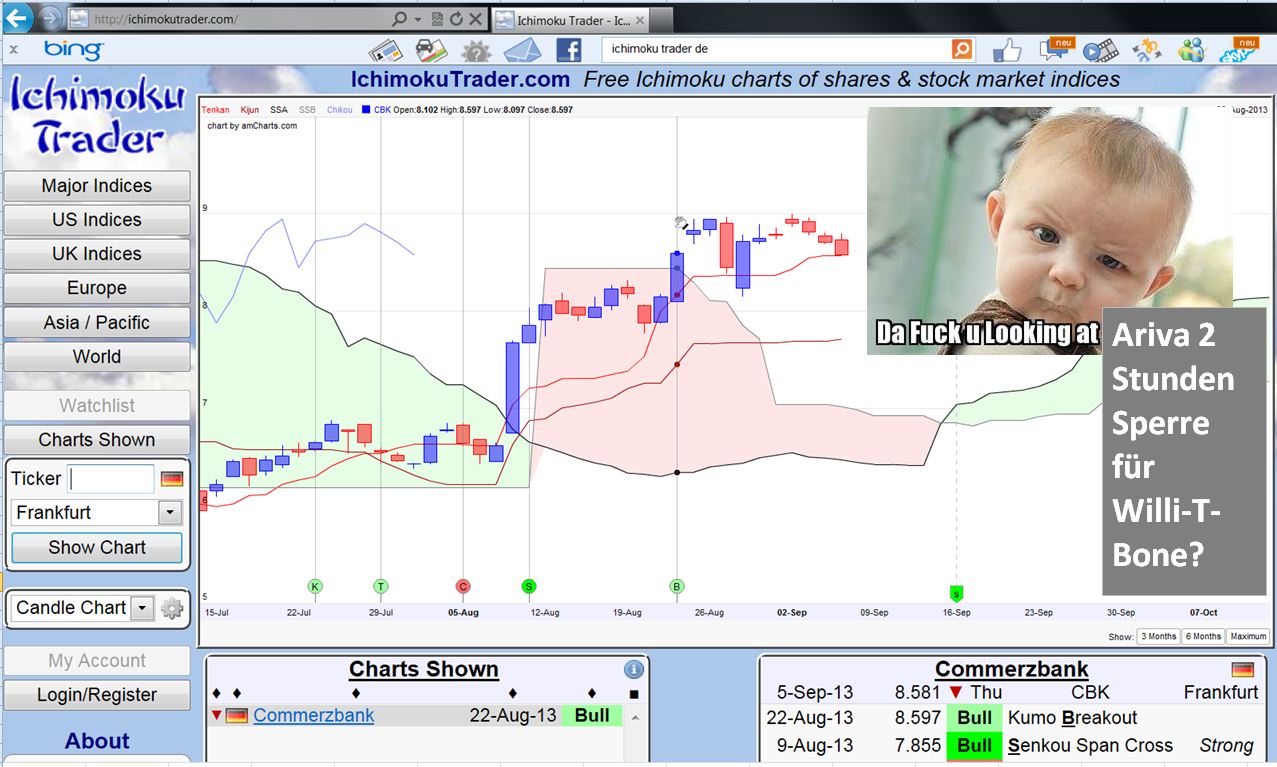
Task: Toggle the Chikou legend label
Action: pyautogui.click(x=340, y=110)
